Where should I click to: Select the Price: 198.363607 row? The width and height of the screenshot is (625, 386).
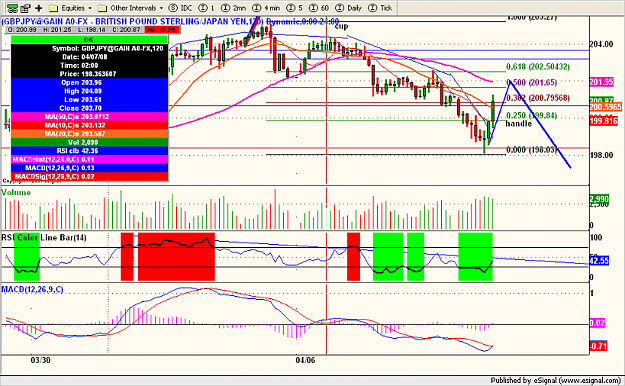(x=89, y=74)
